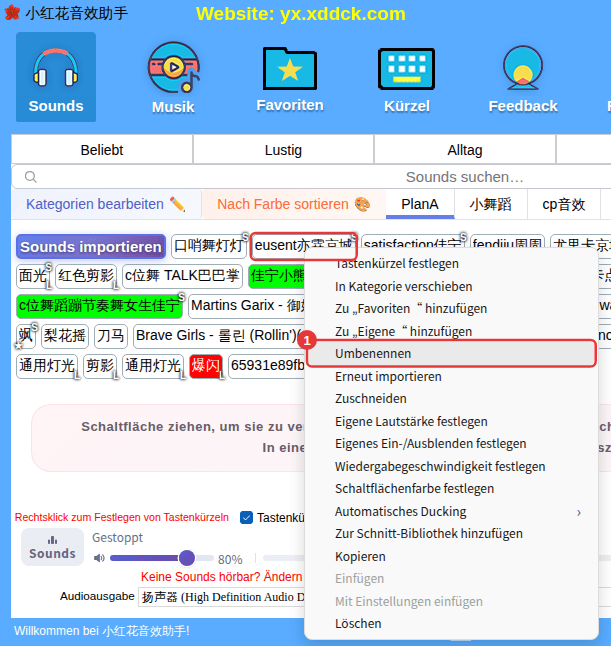Click the Sounds suchen search field
The height and width of the screenshot is (646, 611).
pos(313,177)
